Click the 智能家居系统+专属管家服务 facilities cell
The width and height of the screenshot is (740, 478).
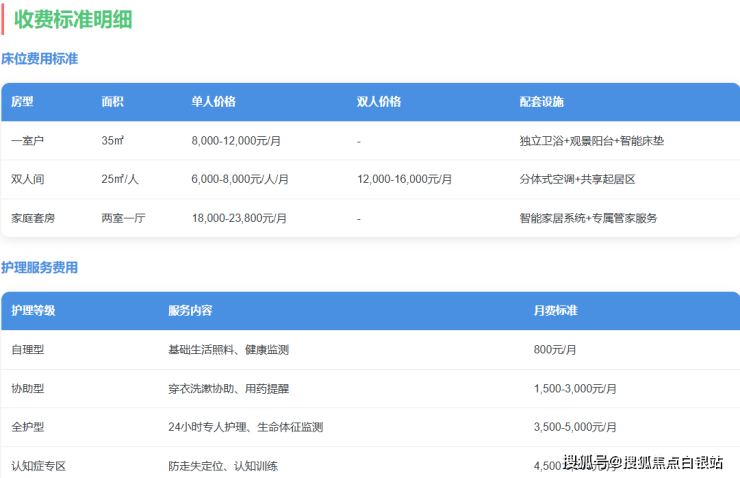[x=588, y=217]
